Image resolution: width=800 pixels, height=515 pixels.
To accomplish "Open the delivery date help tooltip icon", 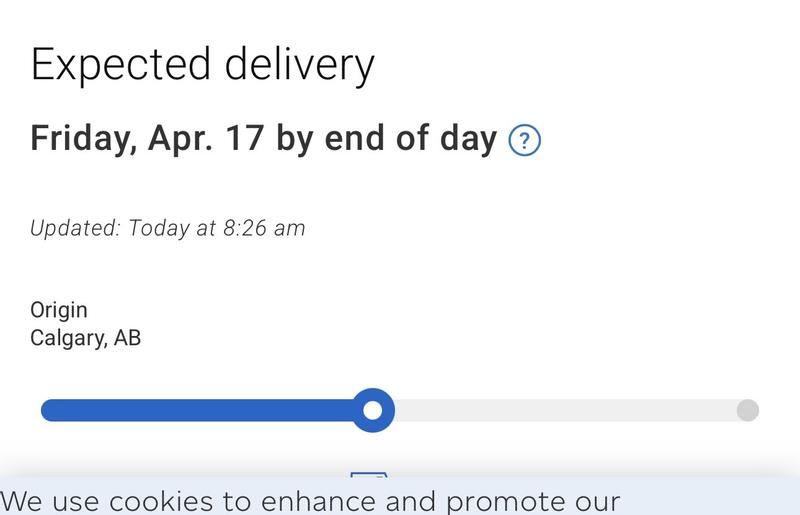I will (x=525, y=141).
